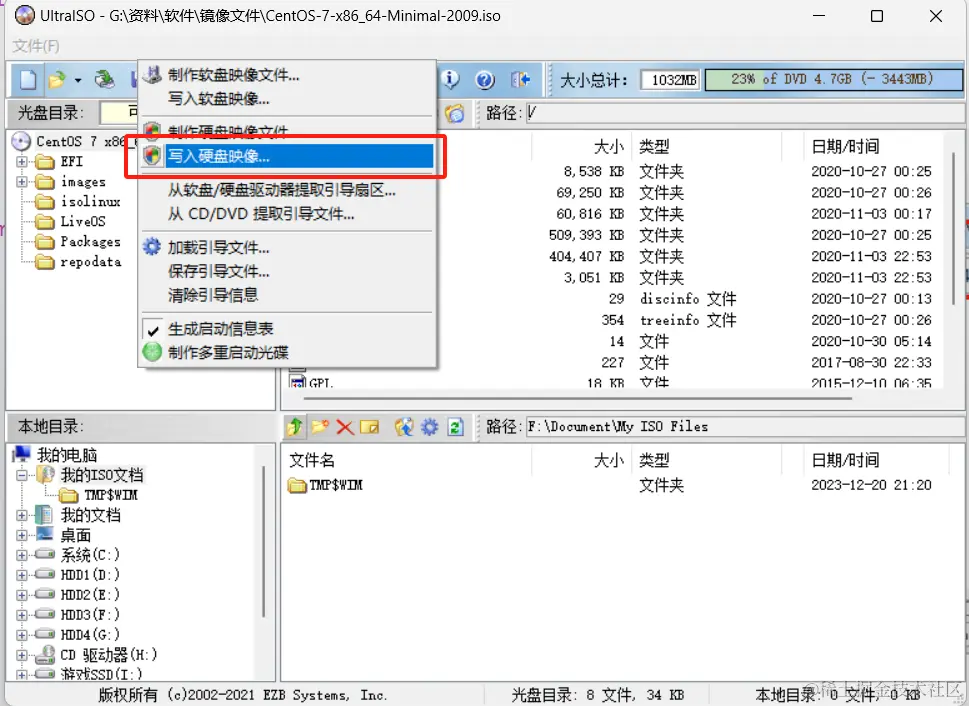Click the CentOS 7 disc root icon
This screenshot has width=969, height=706.
click(22, 142)
